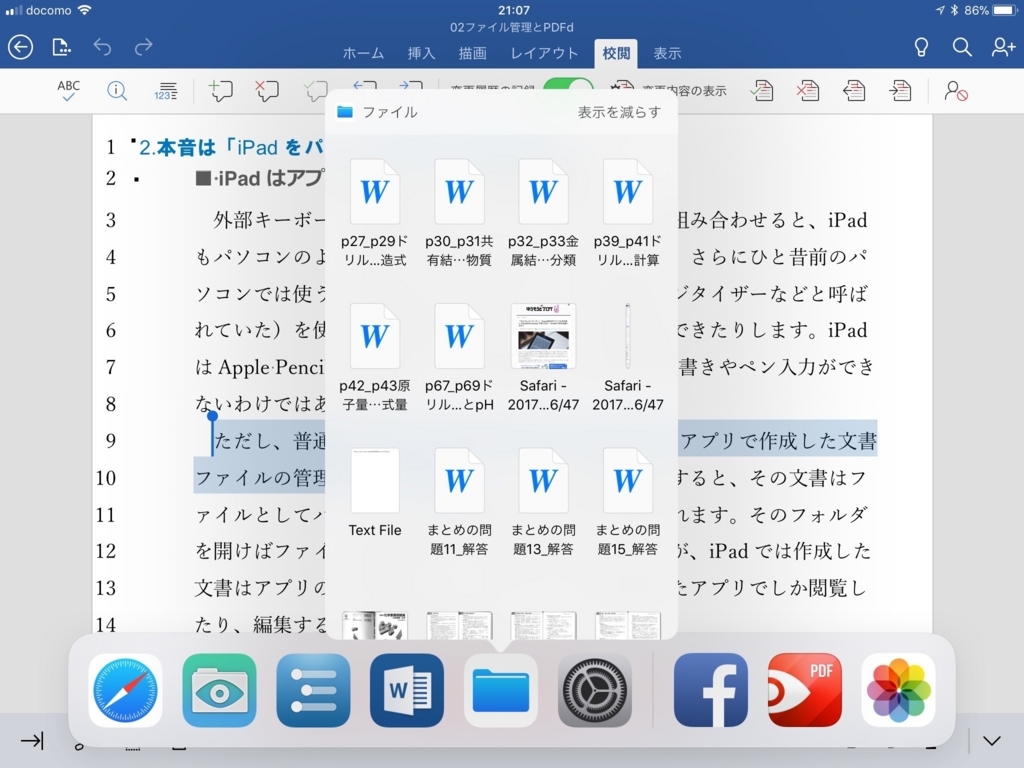Open the Text File document
Viewport: 1024px width, 768px height.
pyautogui.click(x=375, y=494)
